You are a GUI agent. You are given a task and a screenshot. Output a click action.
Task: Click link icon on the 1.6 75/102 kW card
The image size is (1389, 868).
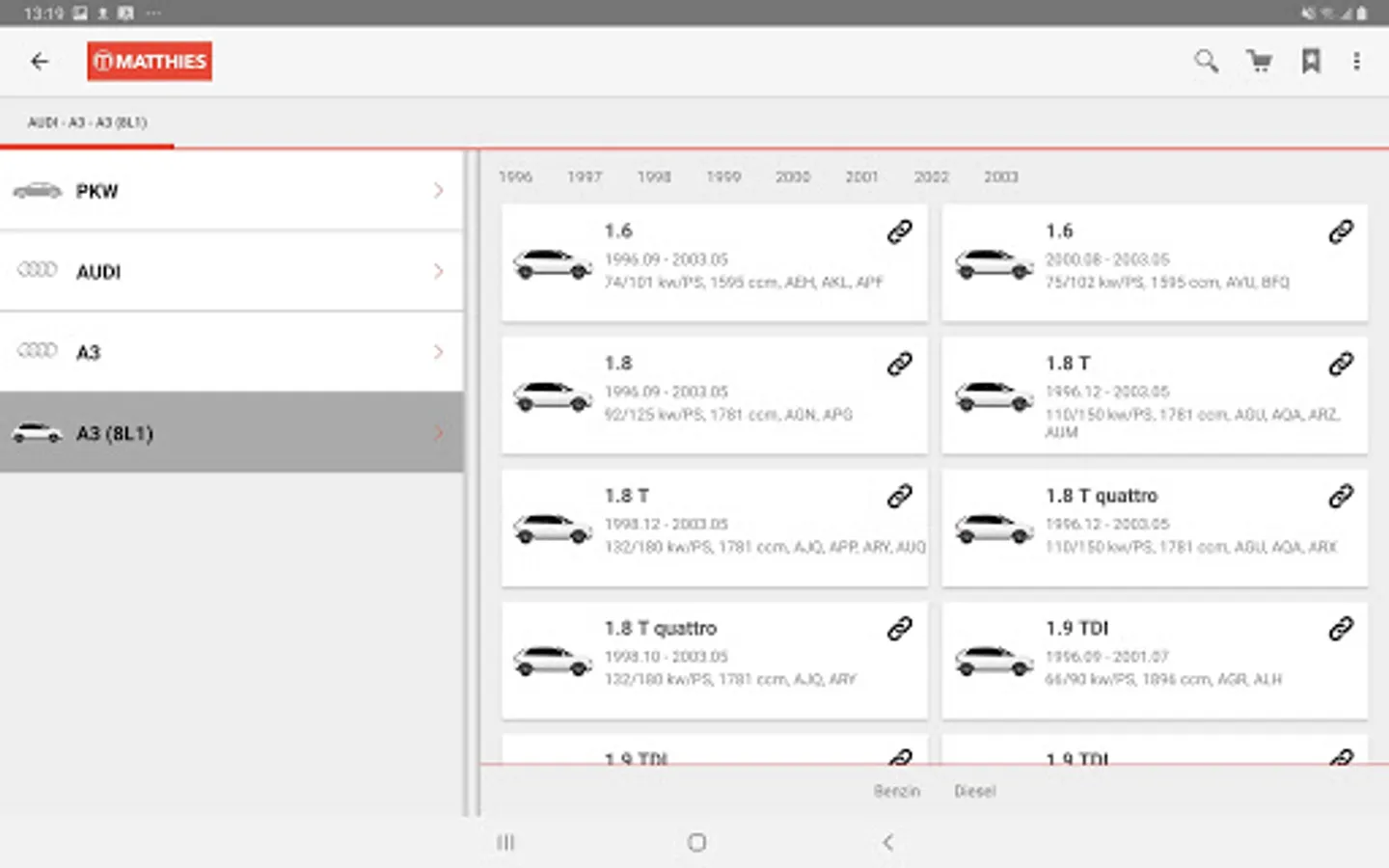click(1341, 231)
